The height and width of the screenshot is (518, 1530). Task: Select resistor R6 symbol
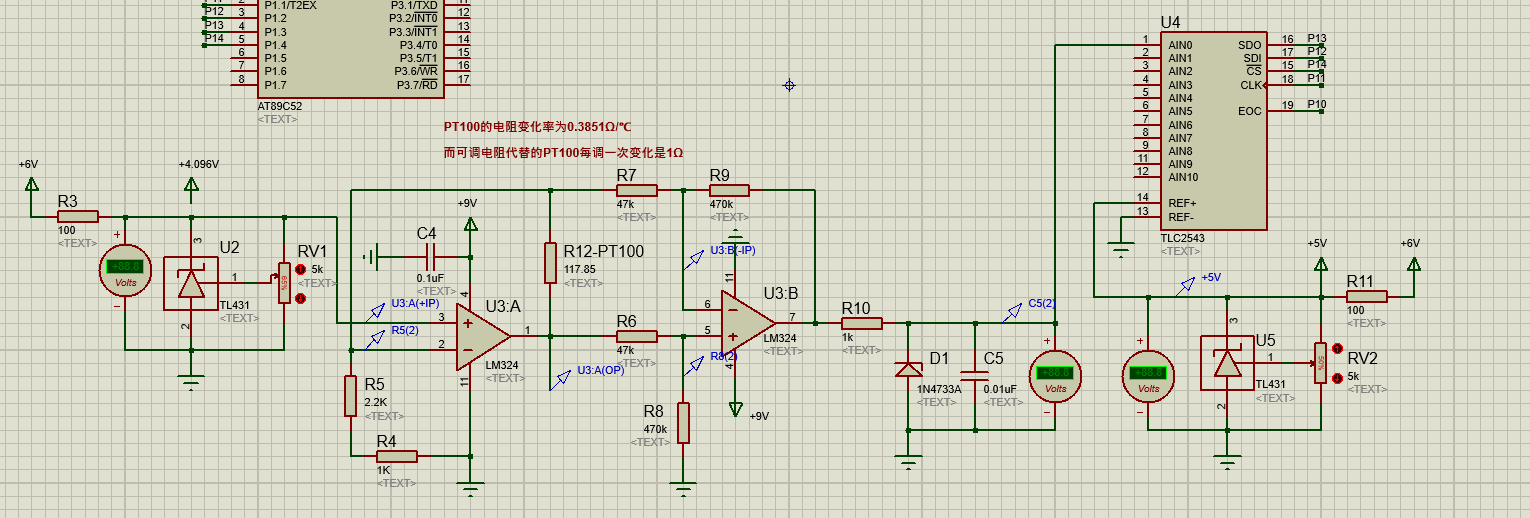point(636,336)
